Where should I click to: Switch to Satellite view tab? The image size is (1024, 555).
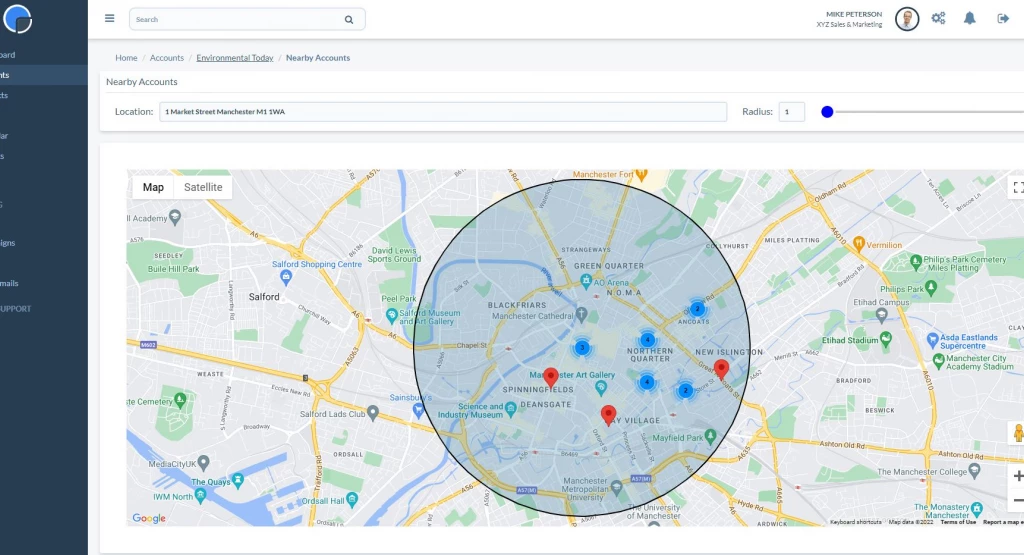click(x=203, y=187)
